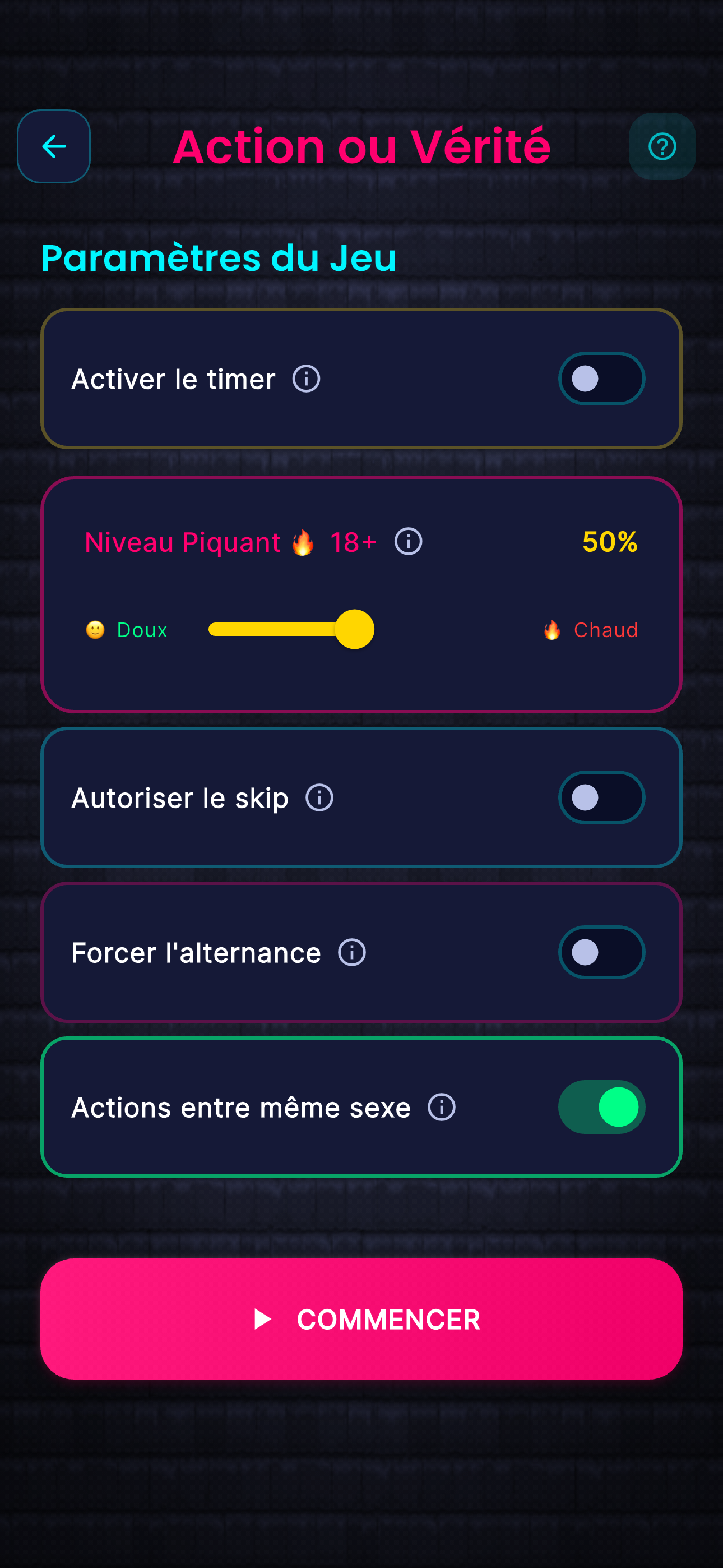The image size is (723, 1568).
Task: Open the help question mark icon
Action: (661, 146)
